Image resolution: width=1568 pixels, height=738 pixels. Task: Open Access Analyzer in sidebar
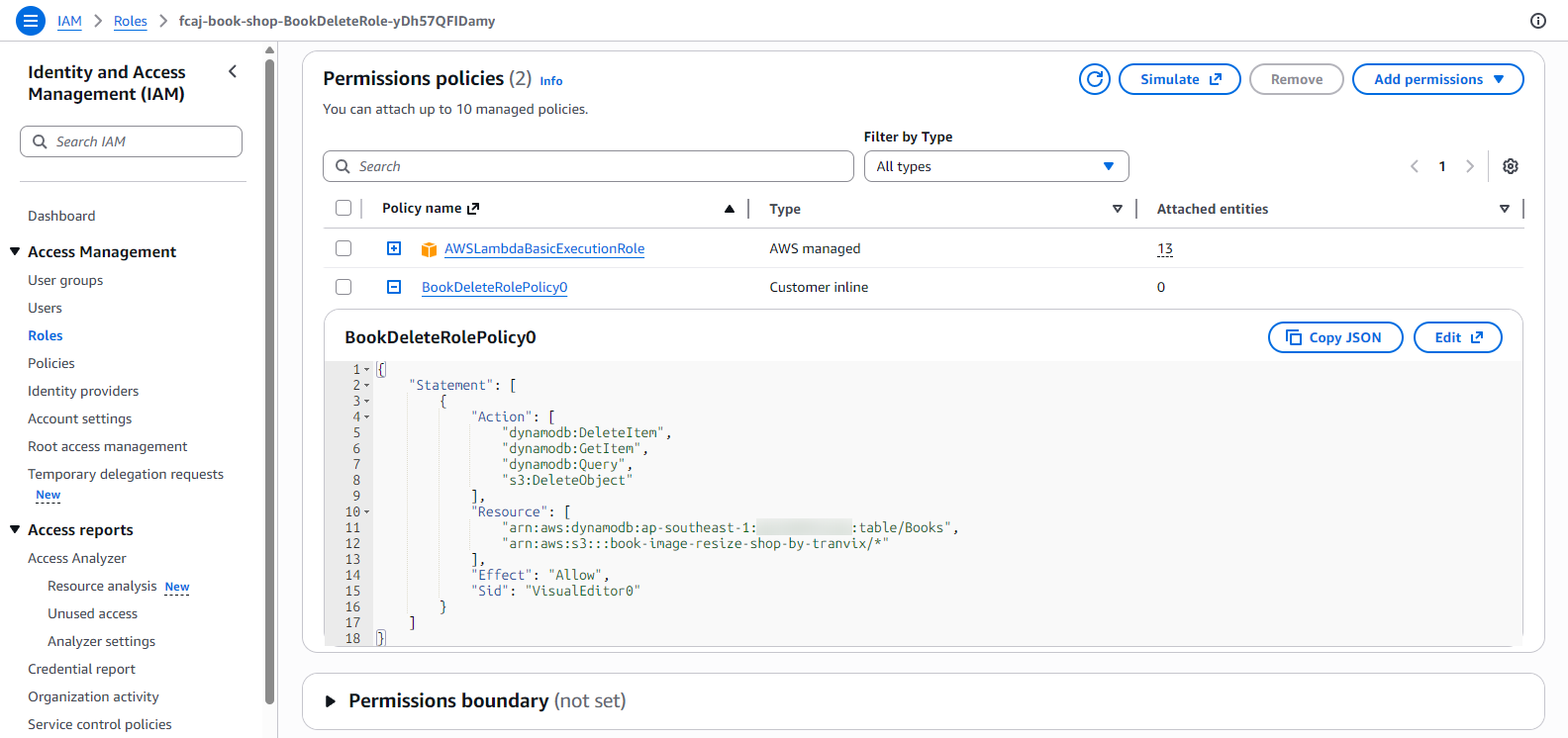coord(77,558)
